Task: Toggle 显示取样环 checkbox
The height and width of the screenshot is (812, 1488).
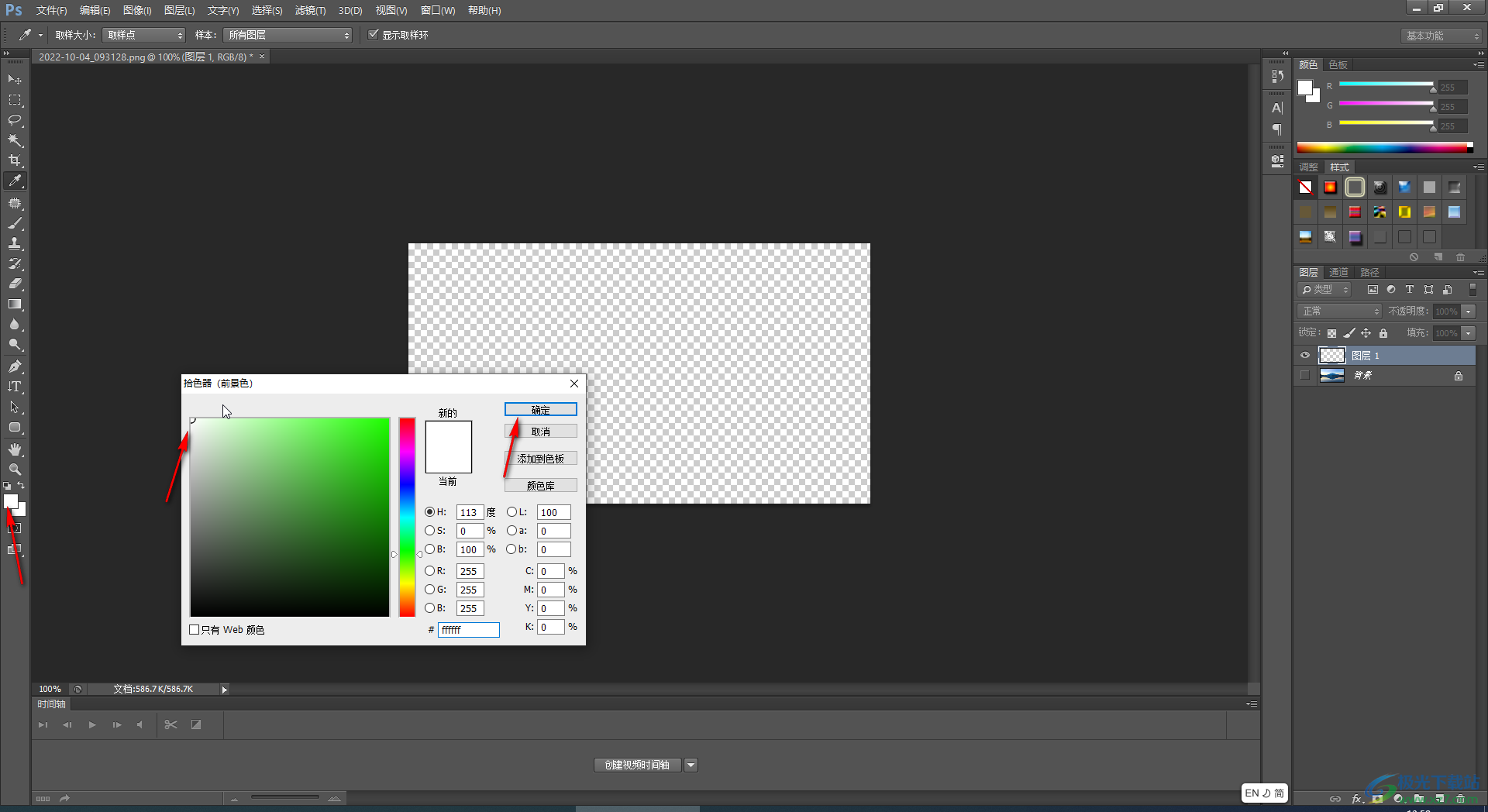Action: pos(374,35)
